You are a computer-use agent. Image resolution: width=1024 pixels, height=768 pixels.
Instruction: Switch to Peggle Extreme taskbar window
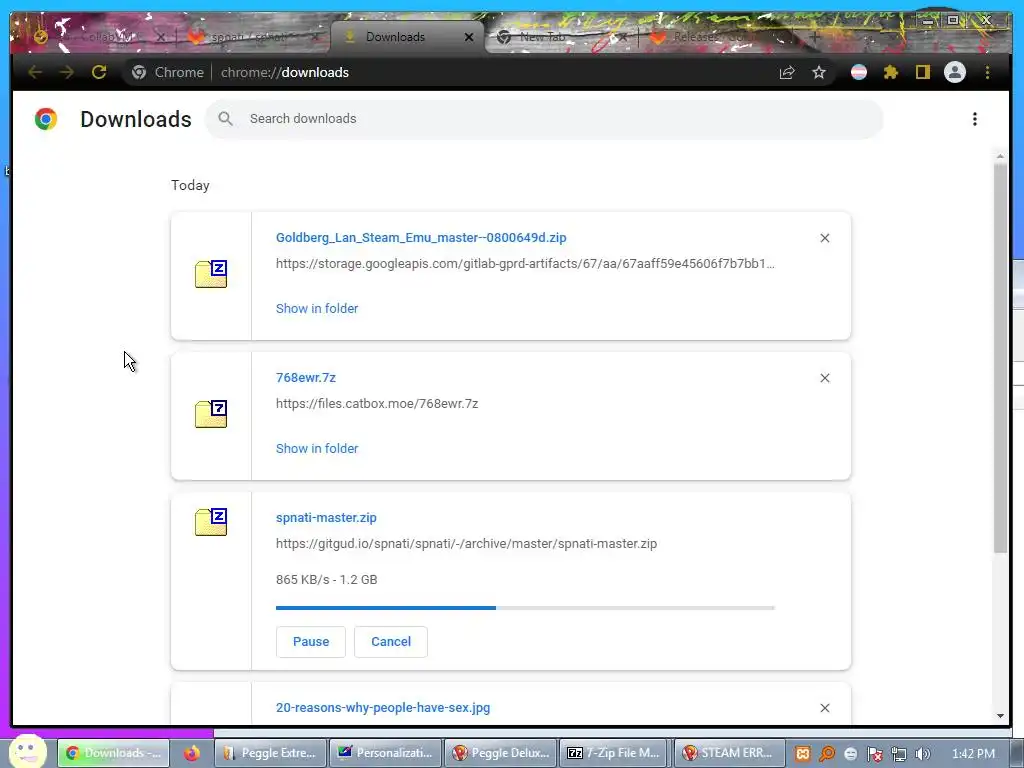pos(270,753)
